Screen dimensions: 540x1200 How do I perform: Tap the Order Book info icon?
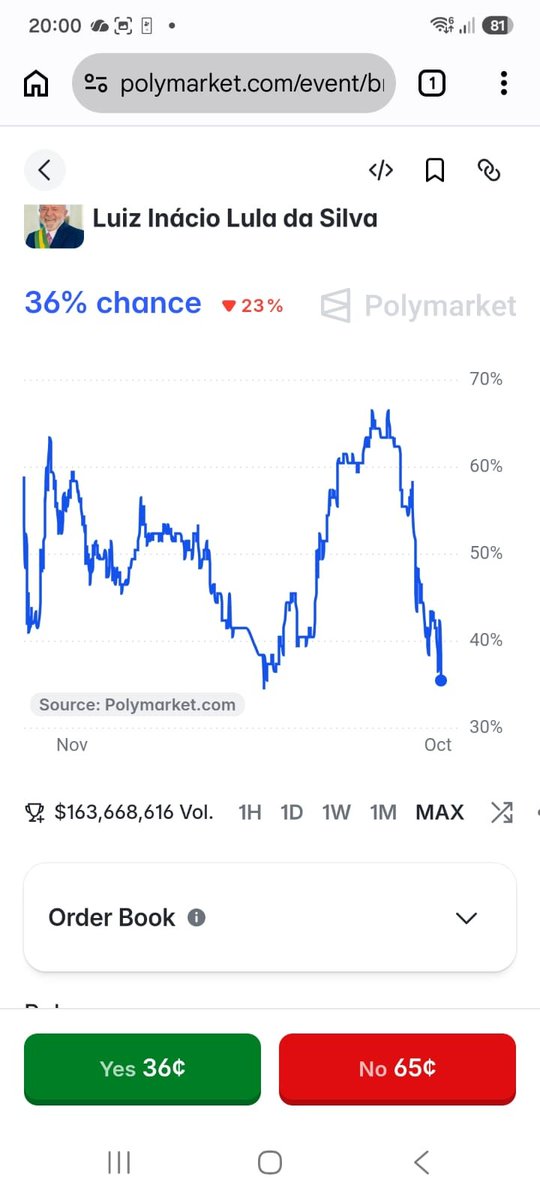(x=197, y=917)
